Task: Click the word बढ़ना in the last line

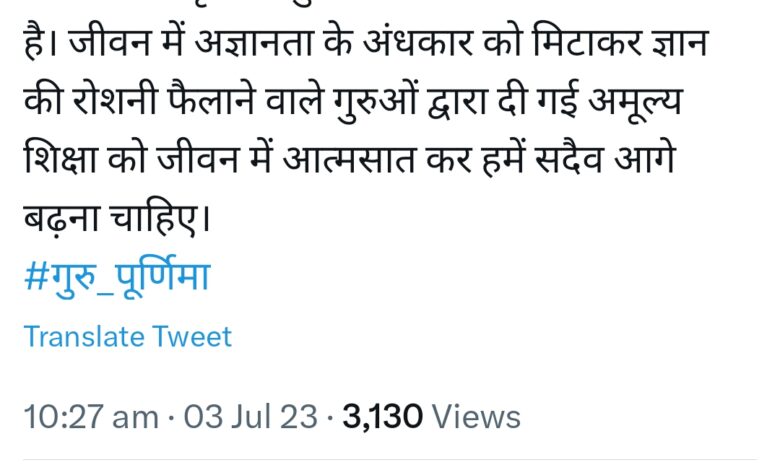Action: [x=62, y=219]
